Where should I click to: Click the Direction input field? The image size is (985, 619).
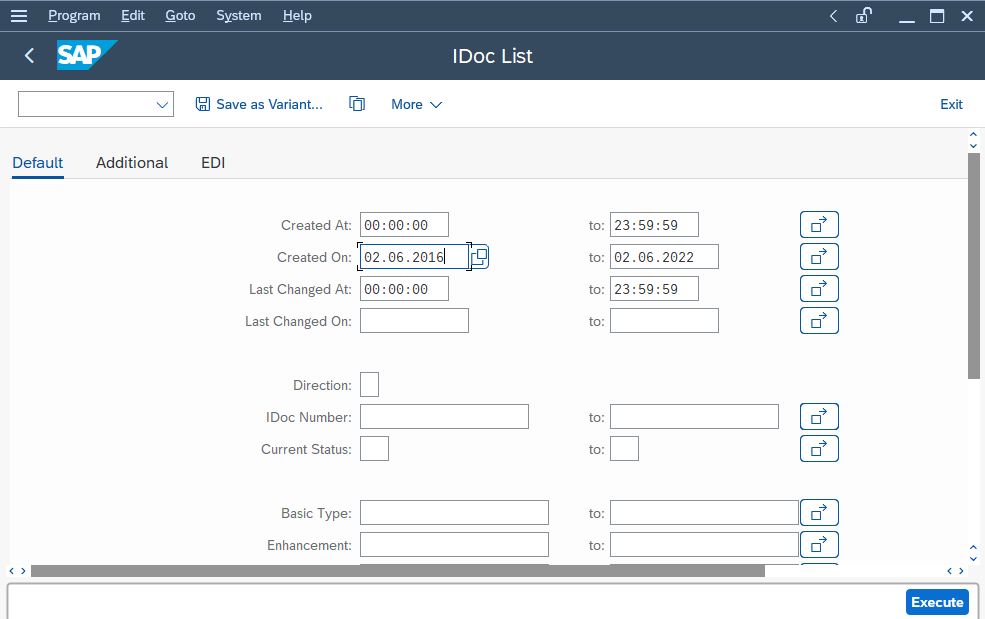(x=369, y=385)
